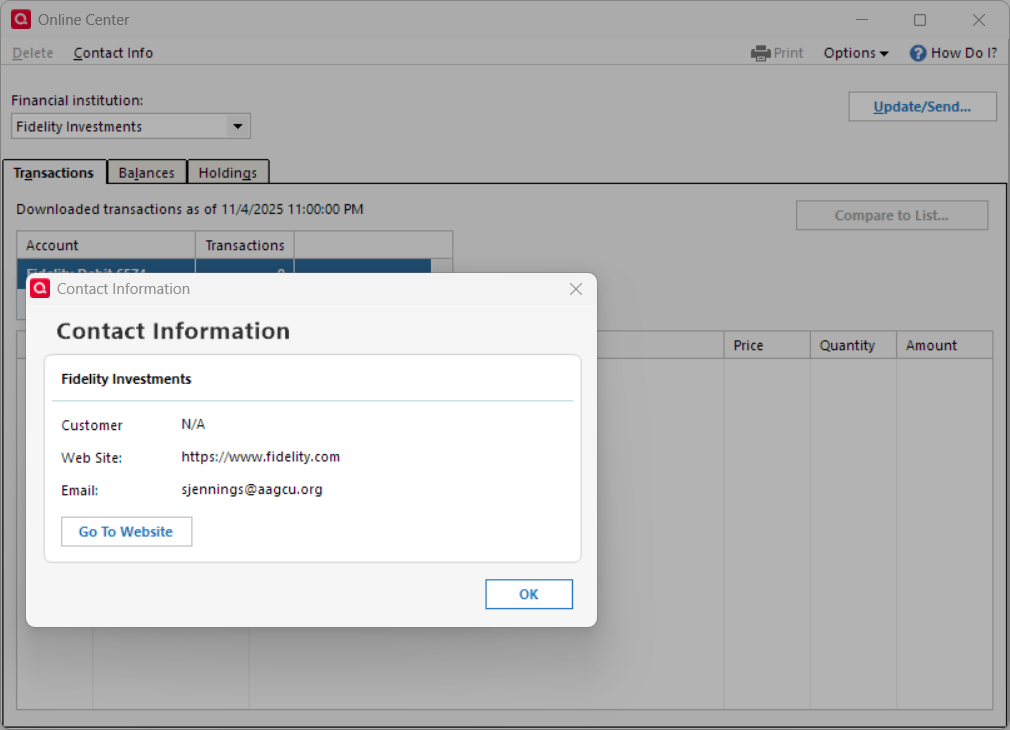Close the Online Center window
Image resolution: width=1010 pixels, height=730 pixels.
pos(978,20)
